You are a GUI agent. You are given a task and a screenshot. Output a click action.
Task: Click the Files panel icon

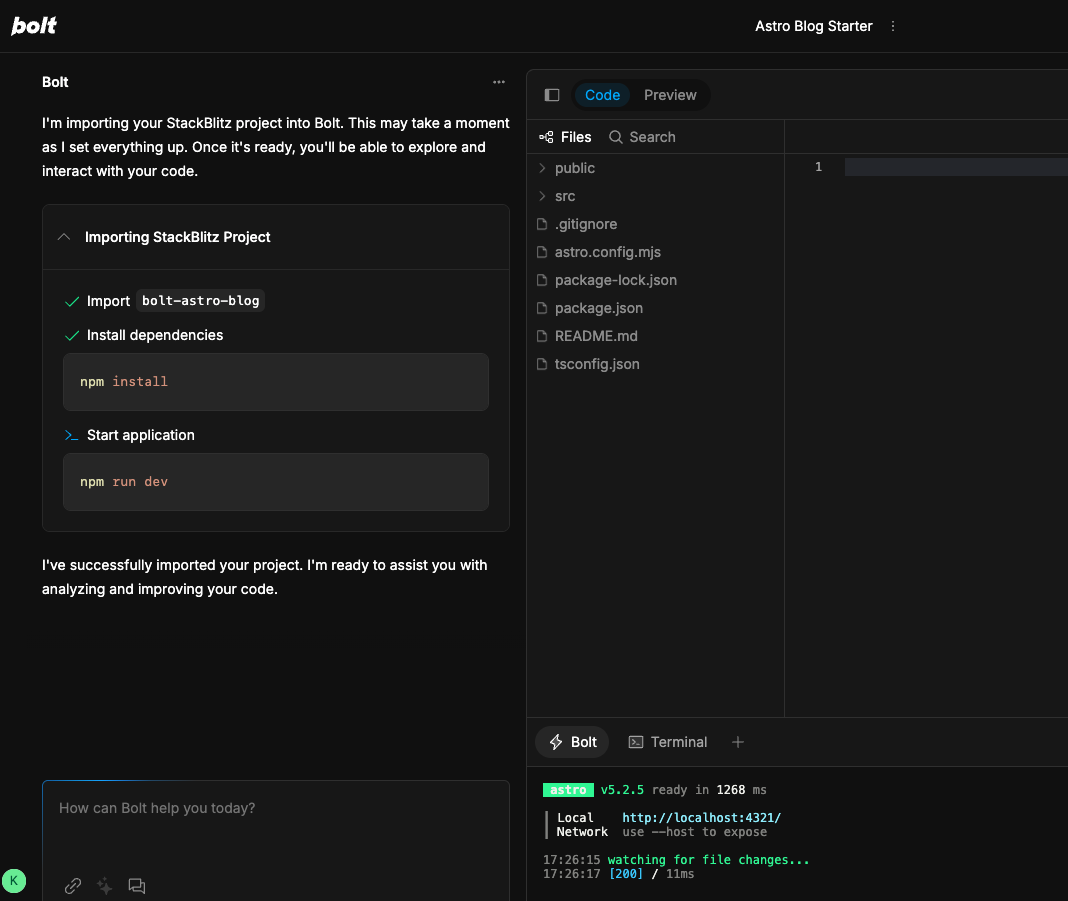pos(547,136)
